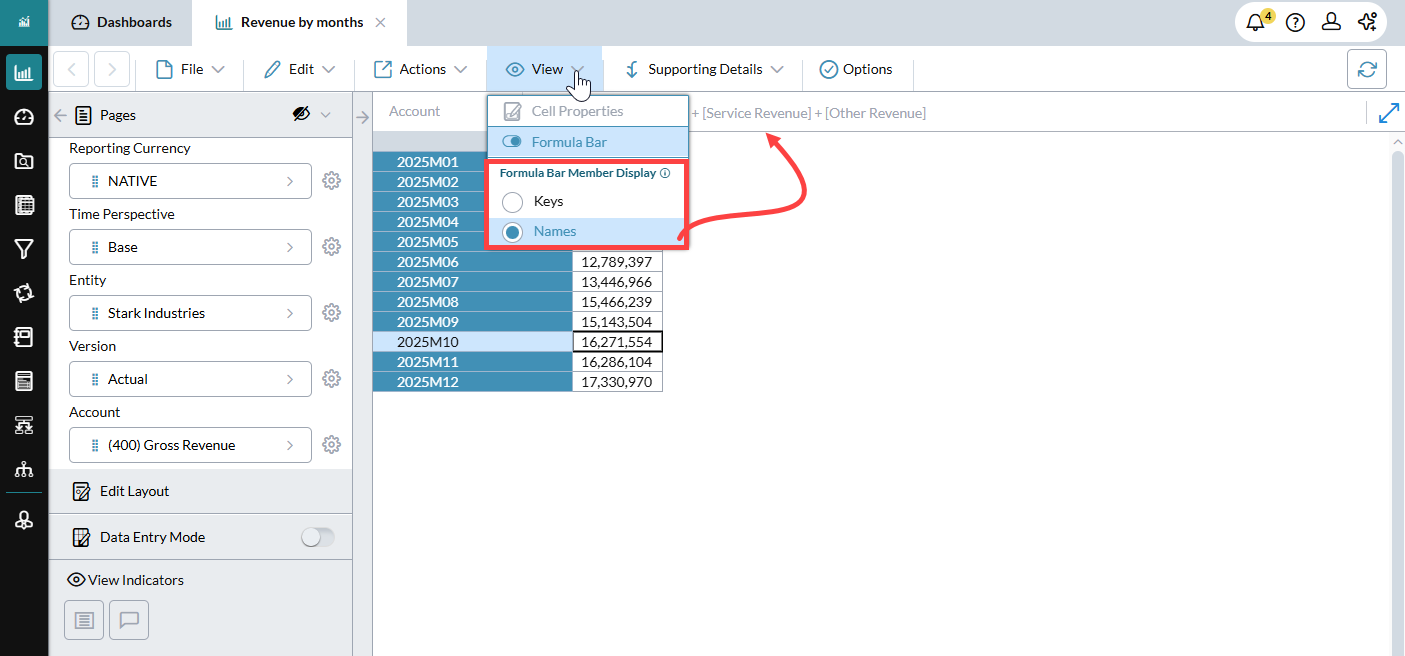Select the Names radio button
This screenshot has height=656, width=1405.
513,232
